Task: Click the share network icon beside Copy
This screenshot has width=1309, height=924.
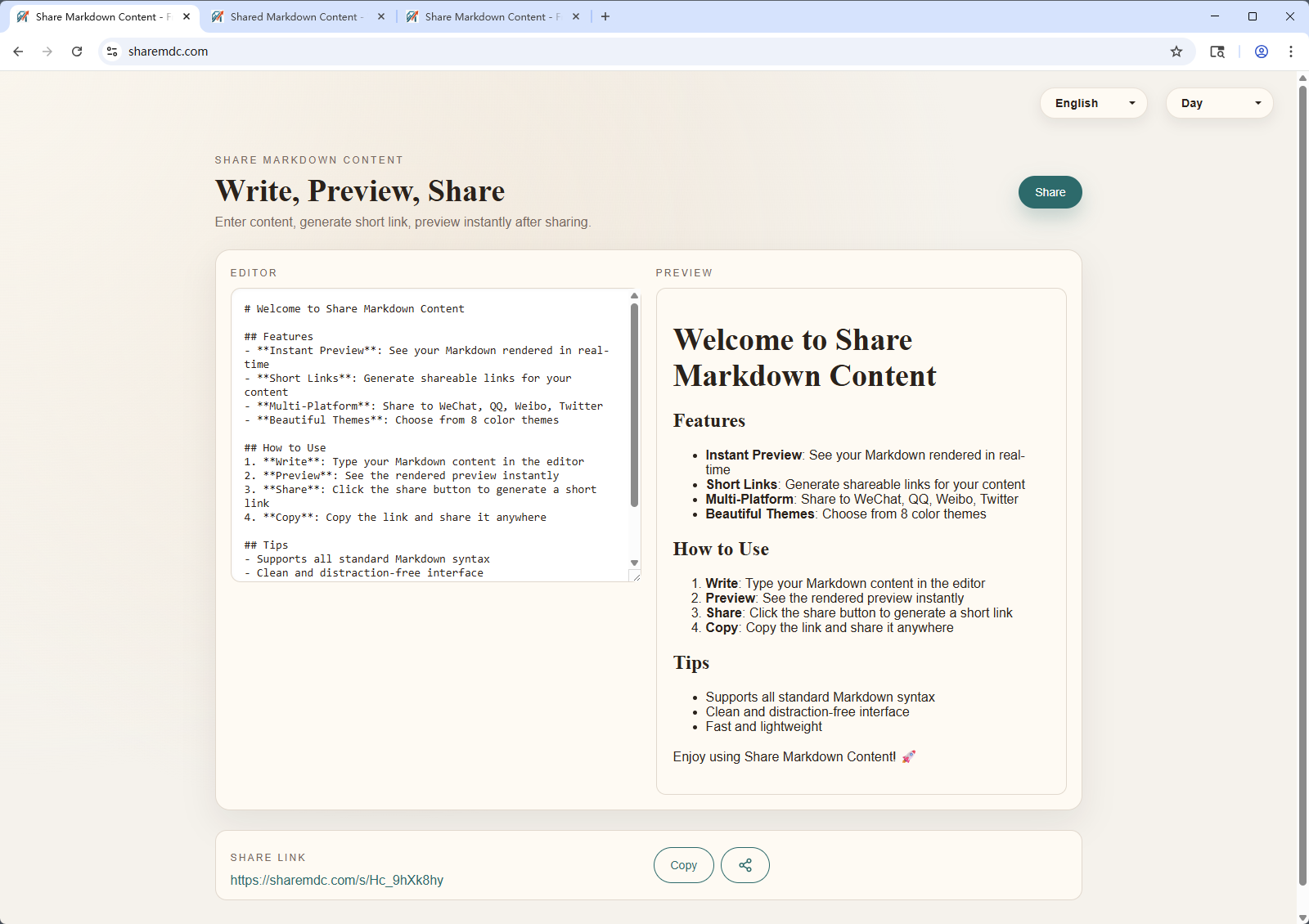Action: [x=744, y=864]
